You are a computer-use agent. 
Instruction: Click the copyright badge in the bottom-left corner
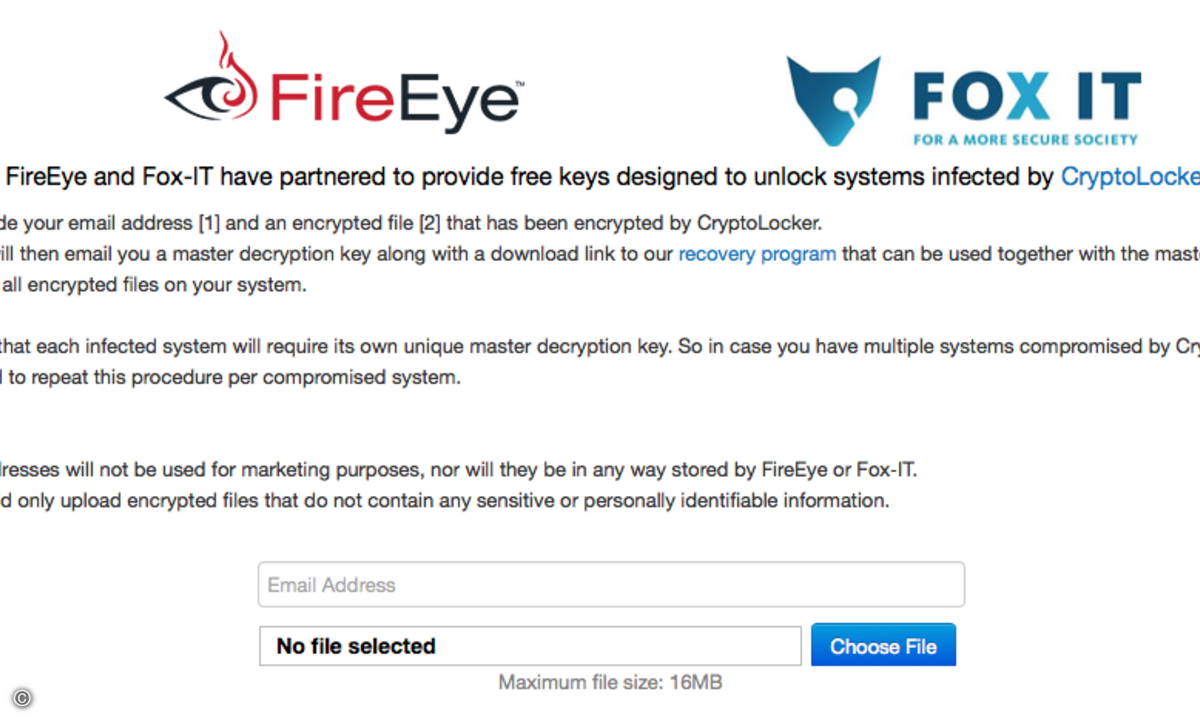(22, 698)
